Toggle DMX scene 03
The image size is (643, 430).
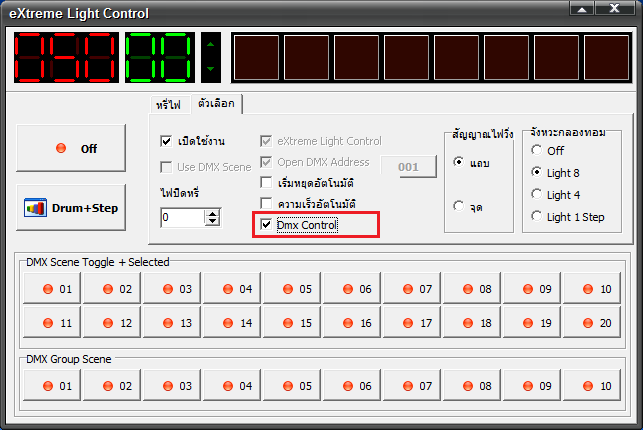coord(172,289)
